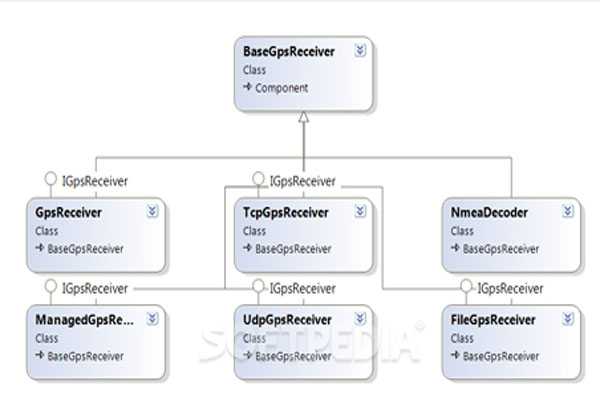
Task: Click IGpsReceiver lollipop circle above FileGpsReceiver
Action: [x=466, y=288]
